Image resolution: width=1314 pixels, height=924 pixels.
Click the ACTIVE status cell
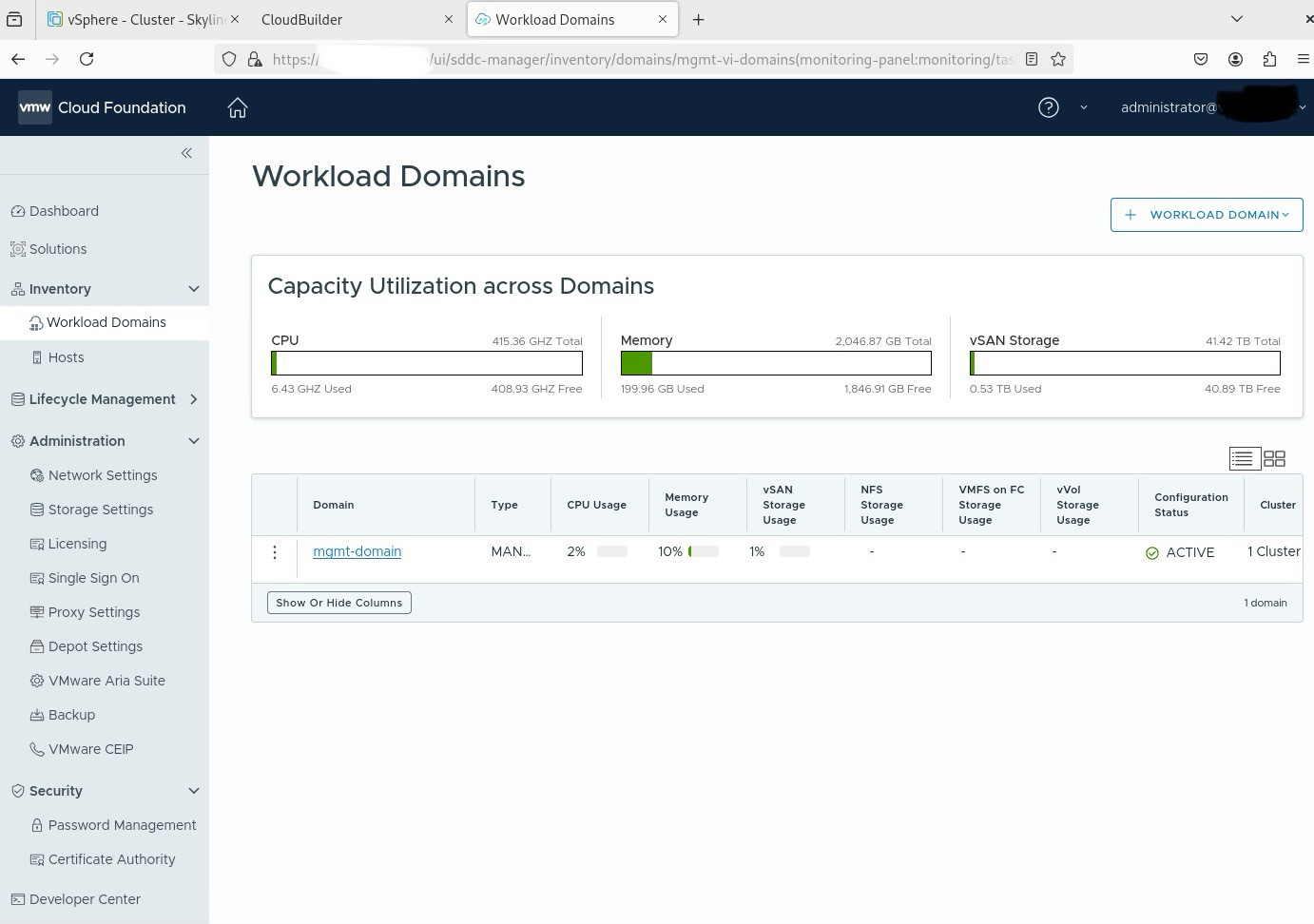(x=1181, y=552)
